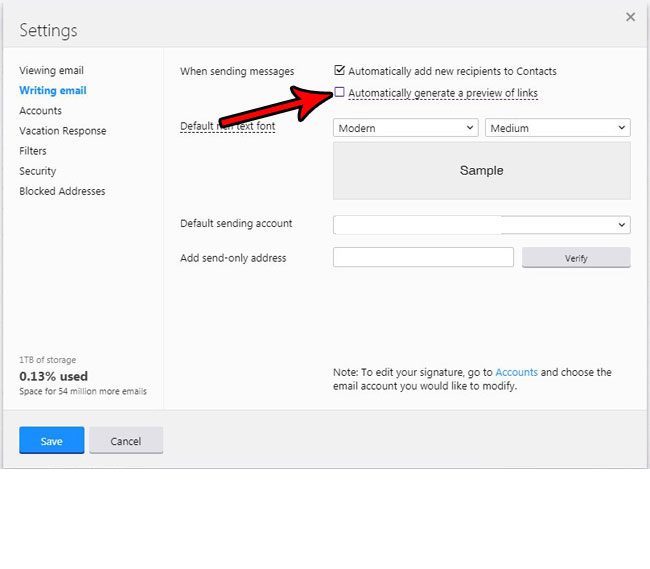Click the Add send-only address field

tap(423, 258)
